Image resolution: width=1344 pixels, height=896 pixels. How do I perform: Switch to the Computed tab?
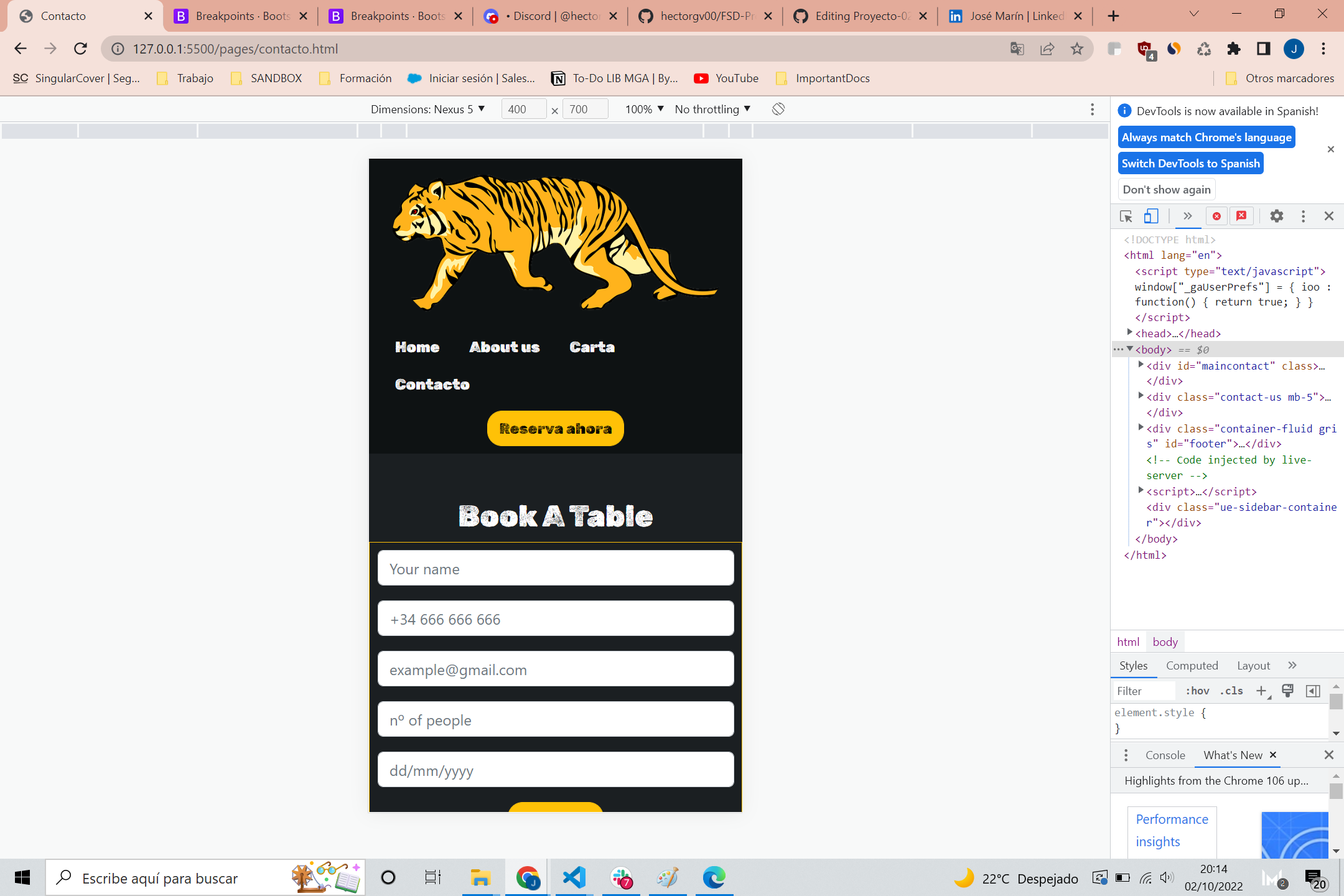coord(1192,665)
